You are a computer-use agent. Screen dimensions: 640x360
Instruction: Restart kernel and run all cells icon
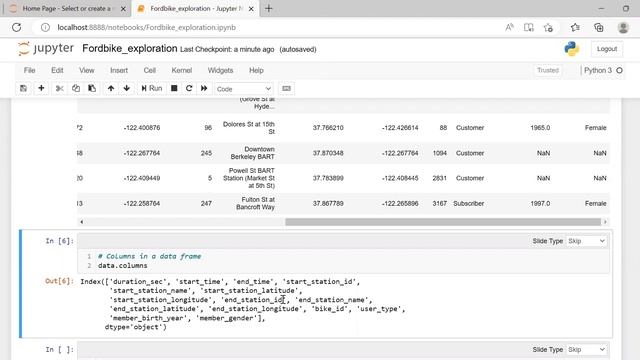(204, 88)
